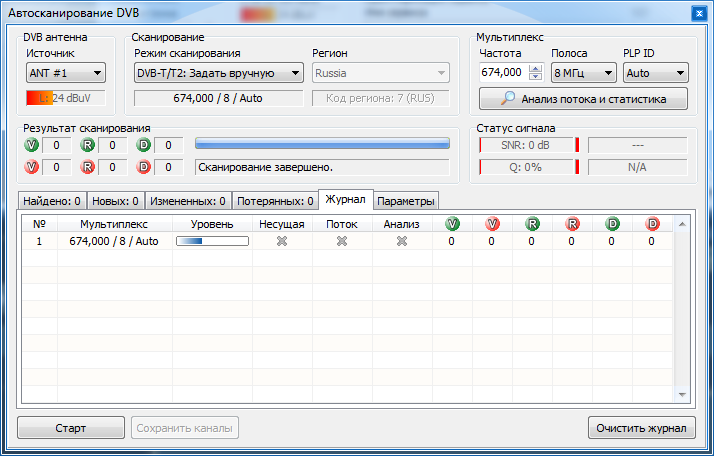Open the PLP ID Auto dropdown
Viewport: 714px width, 456px height.
(x=655, y=73)
